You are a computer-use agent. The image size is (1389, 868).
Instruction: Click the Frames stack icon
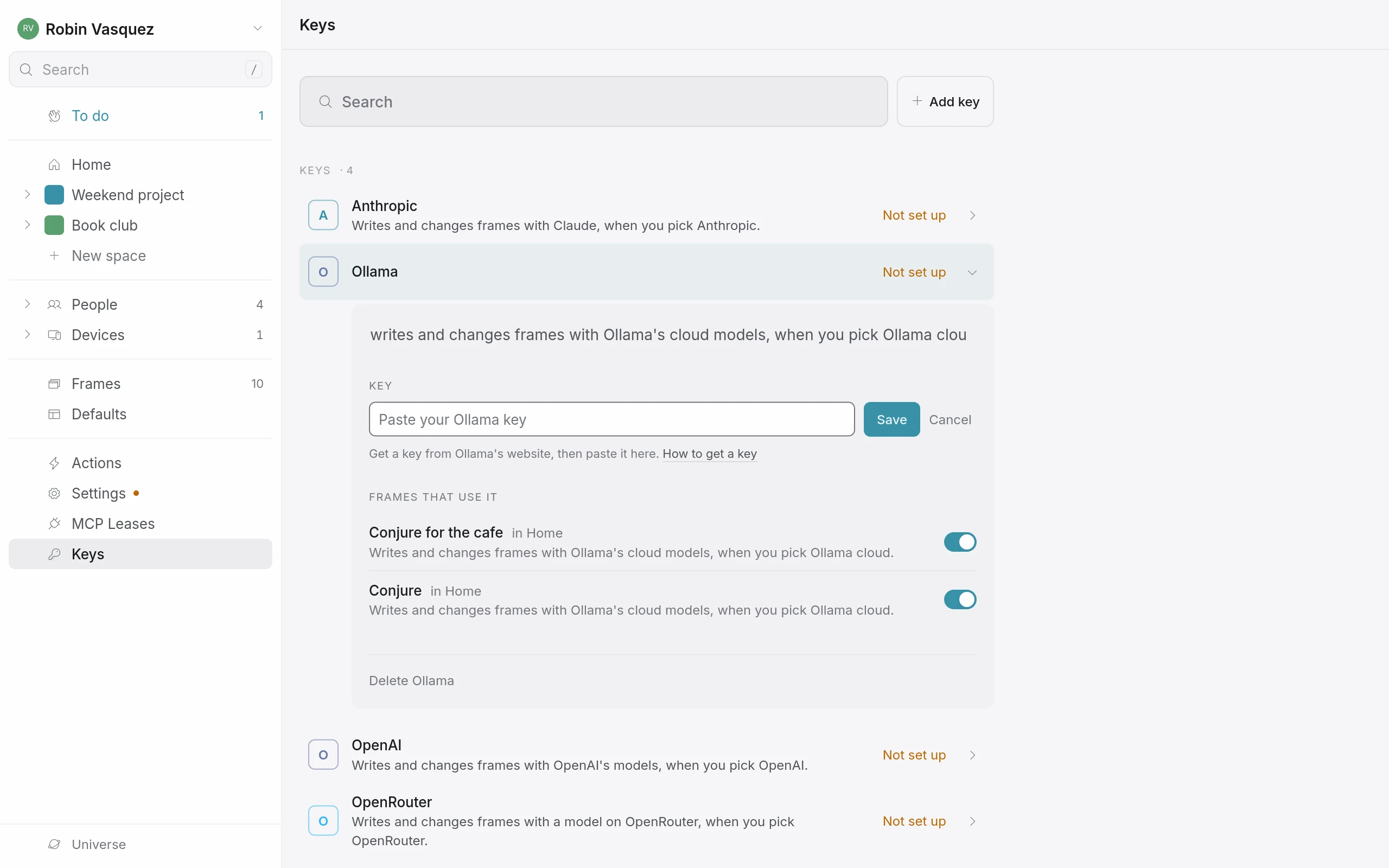tap(54, 384)
